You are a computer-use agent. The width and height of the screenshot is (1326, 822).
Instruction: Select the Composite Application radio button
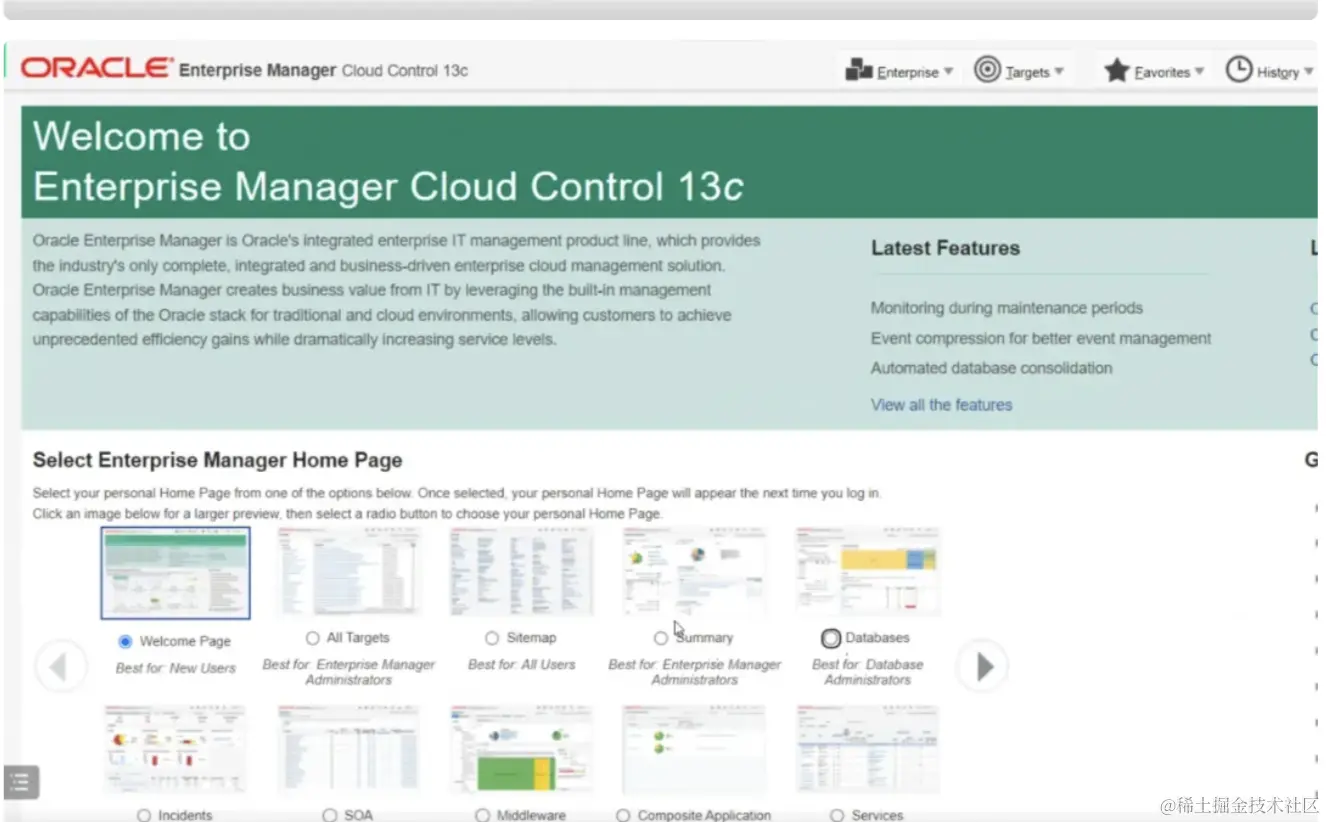click(x=624, y=815)
